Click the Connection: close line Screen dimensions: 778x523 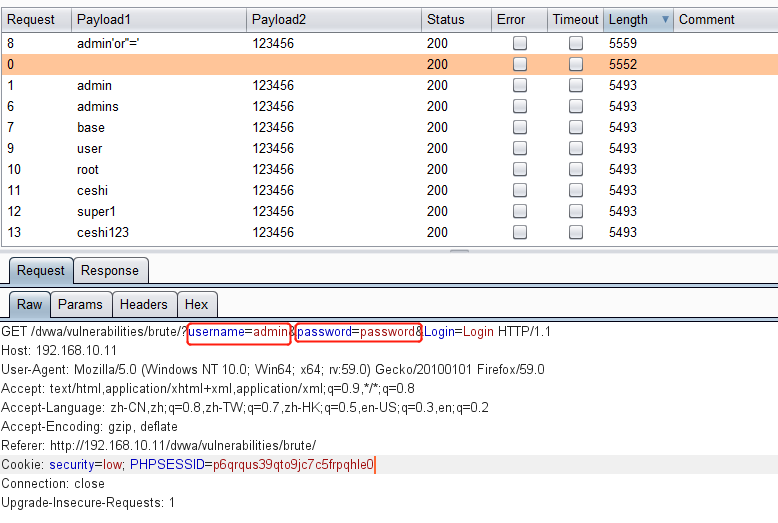[x=53, y=484]
